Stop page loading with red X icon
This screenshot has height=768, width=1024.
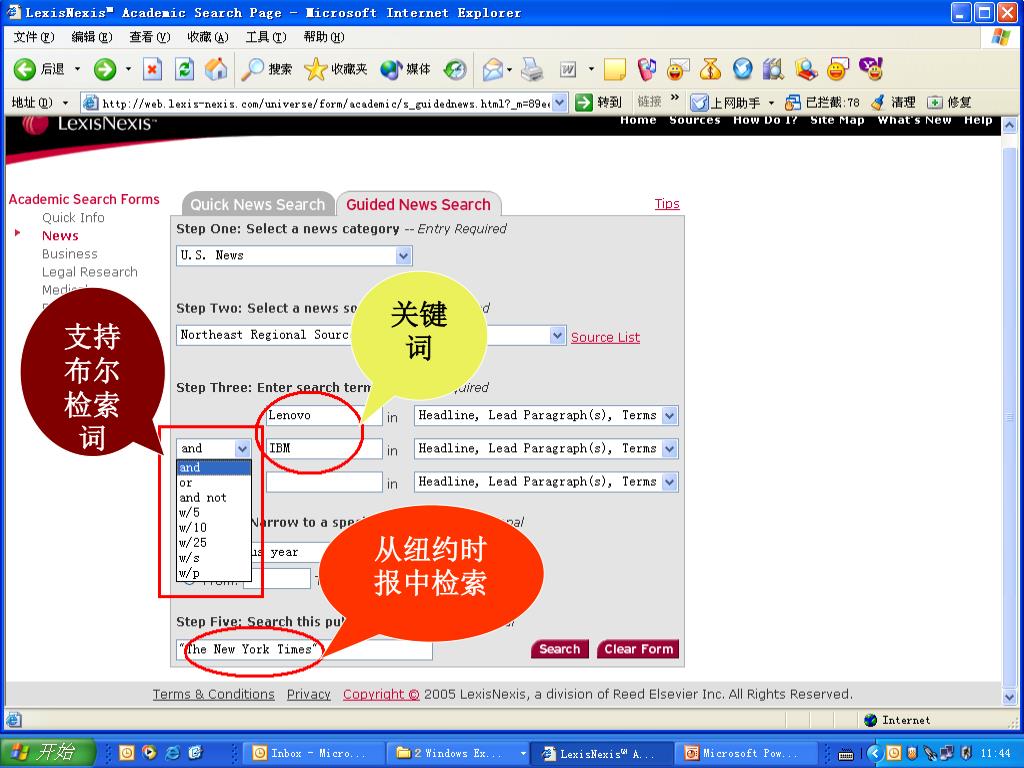pyautogui.click(x=152, y=69)
